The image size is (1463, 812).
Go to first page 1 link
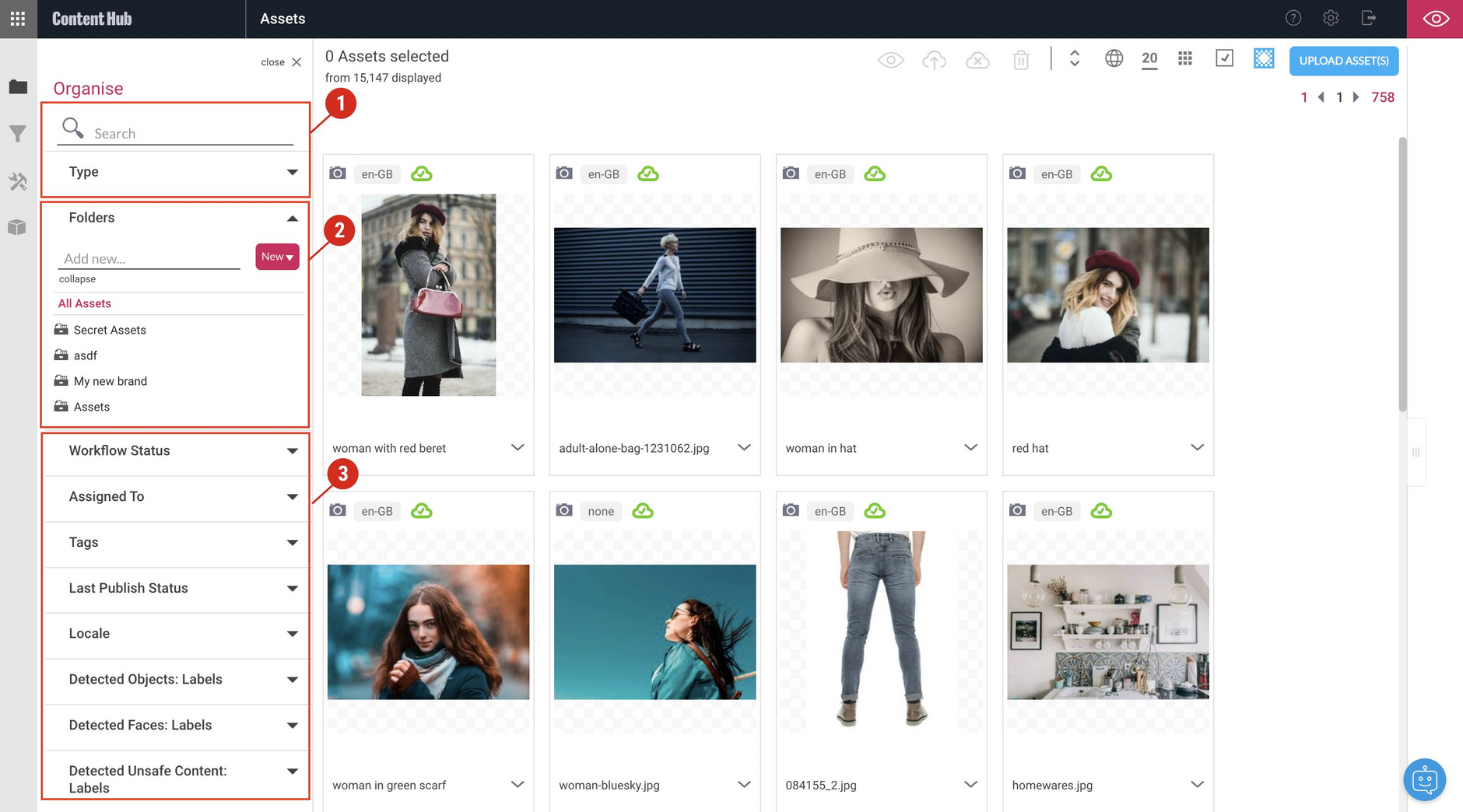coord(1304,97)
